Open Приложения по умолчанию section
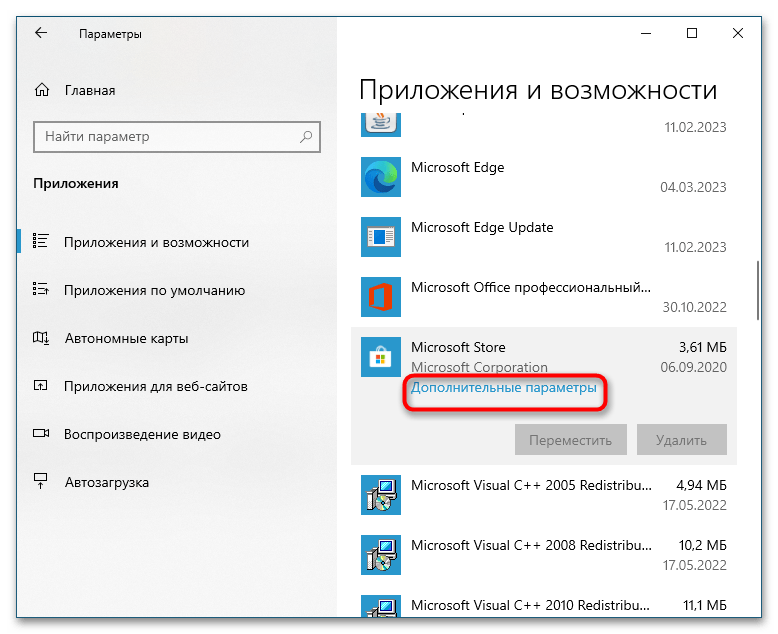 154,290
